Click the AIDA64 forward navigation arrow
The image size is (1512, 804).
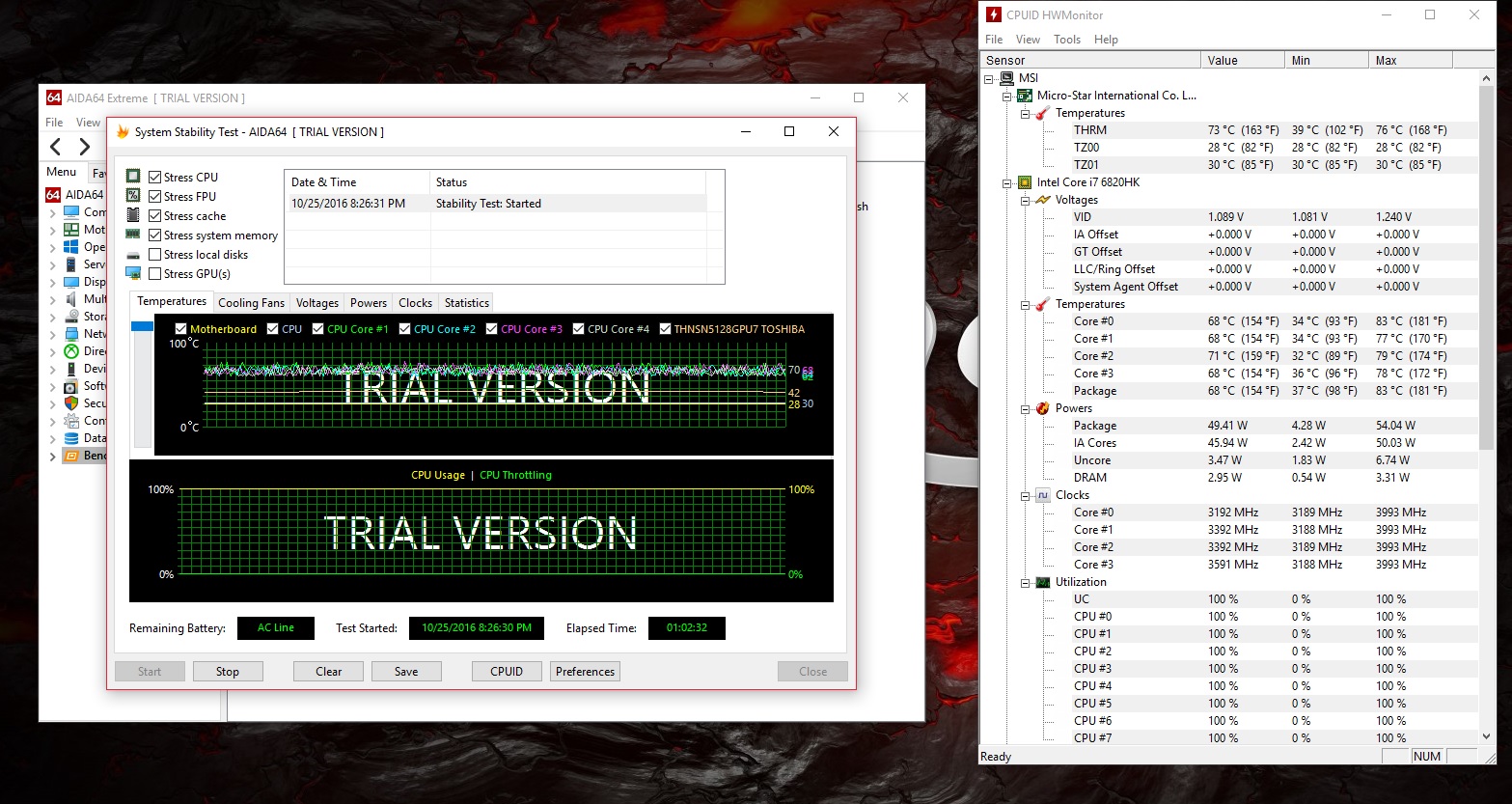85,147
